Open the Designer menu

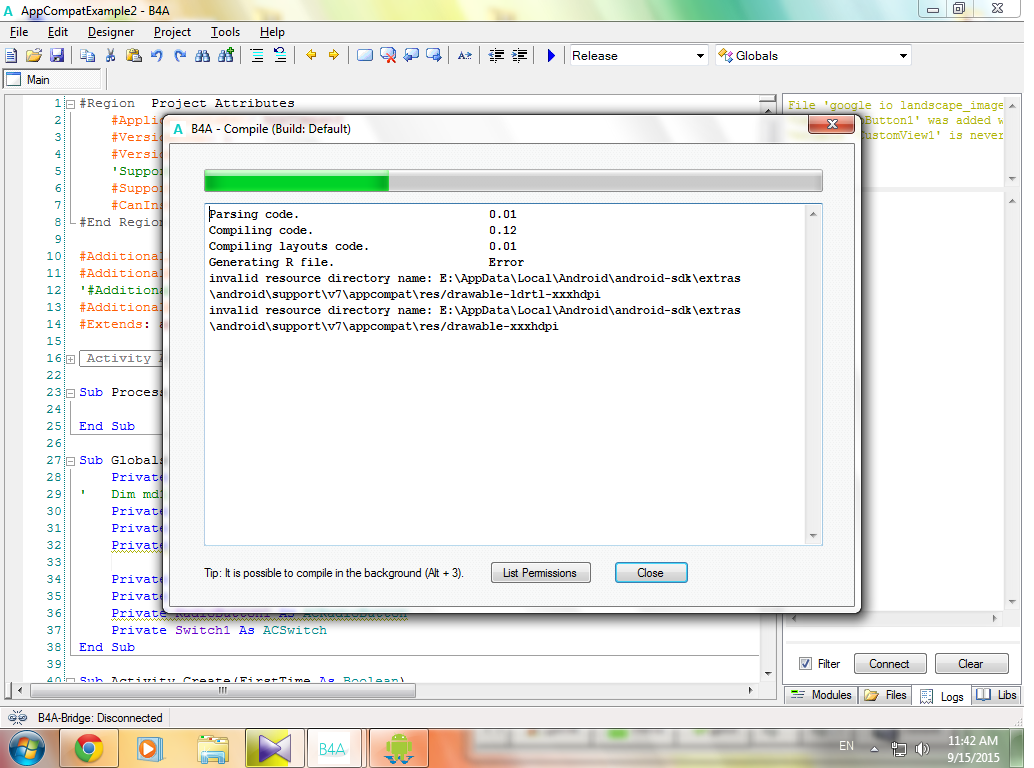110,32
